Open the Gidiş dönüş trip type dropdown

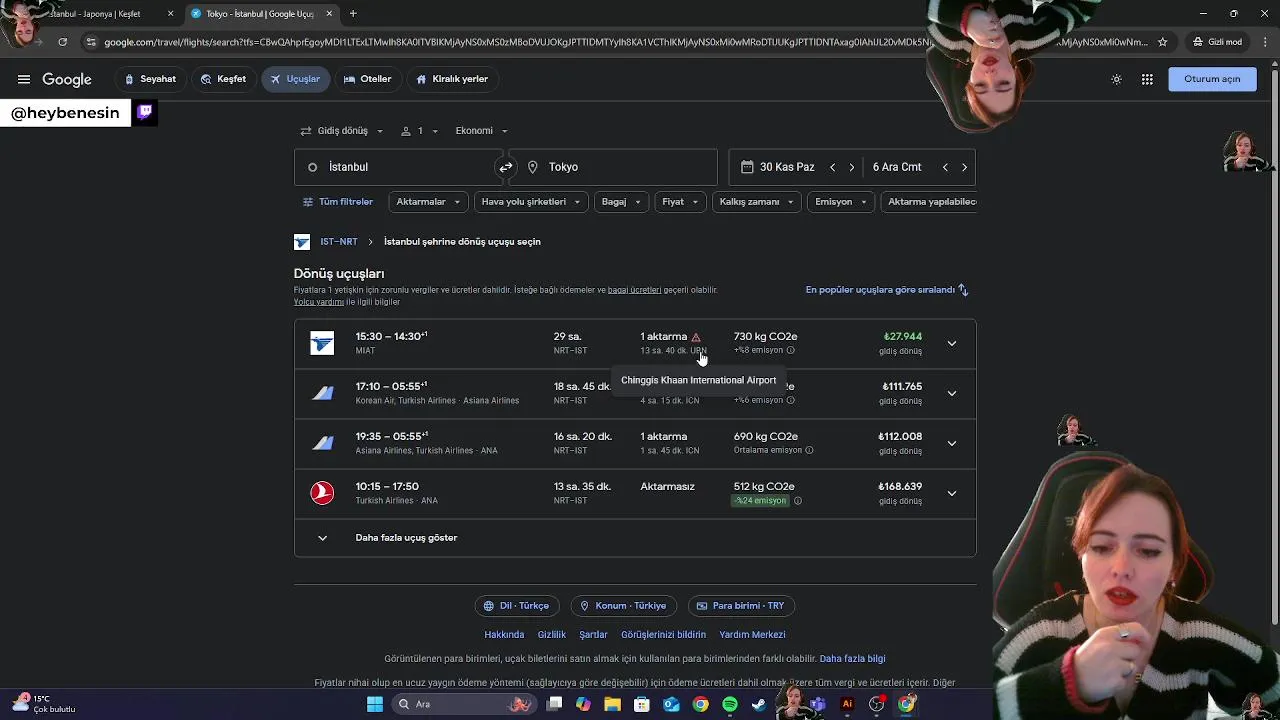click(342, 131)
